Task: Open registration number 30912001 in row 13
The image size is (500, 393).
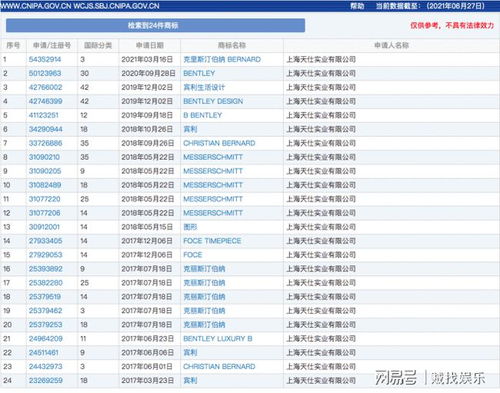Action: tap(44, 227)
